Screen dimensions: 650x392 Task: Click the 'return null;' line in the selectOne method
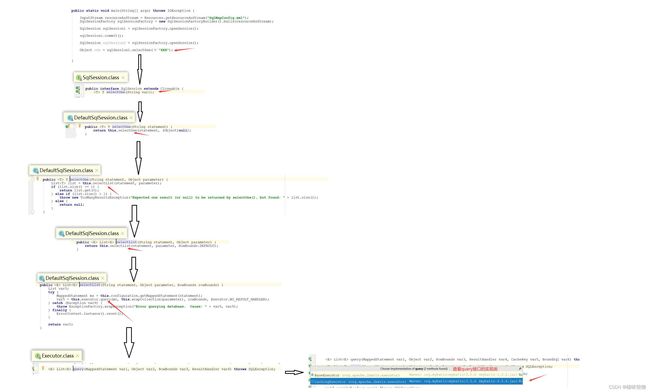[x=72, y=205]
